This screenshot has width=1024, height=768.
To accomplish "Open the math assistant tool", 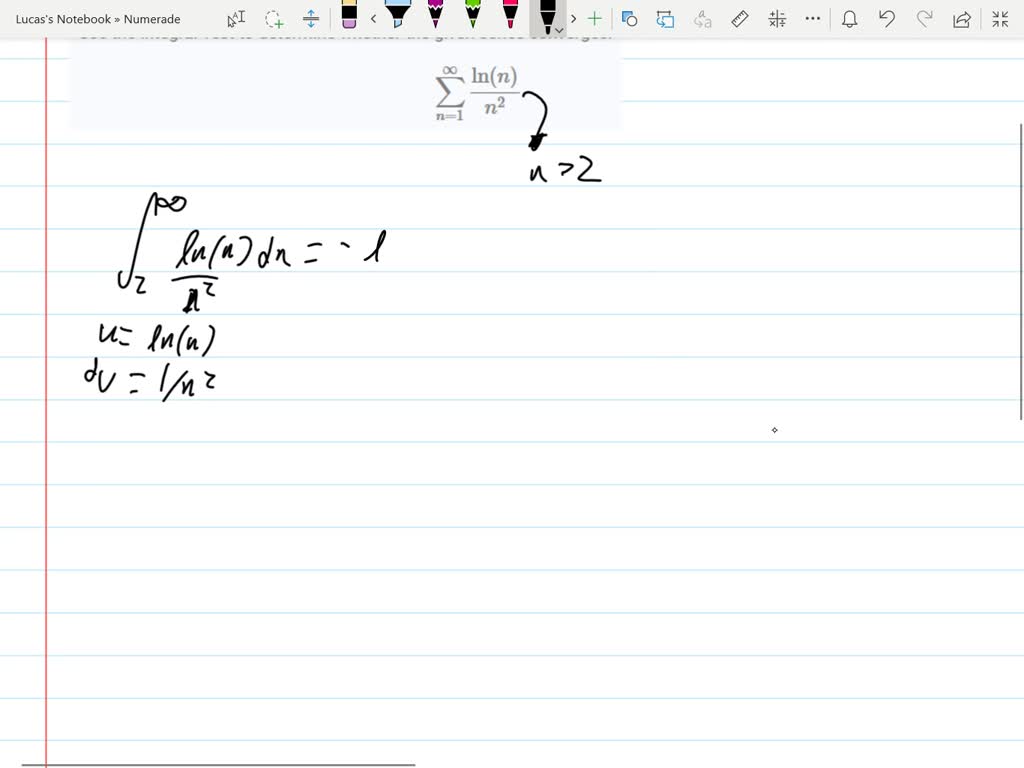I will [776, 18].
